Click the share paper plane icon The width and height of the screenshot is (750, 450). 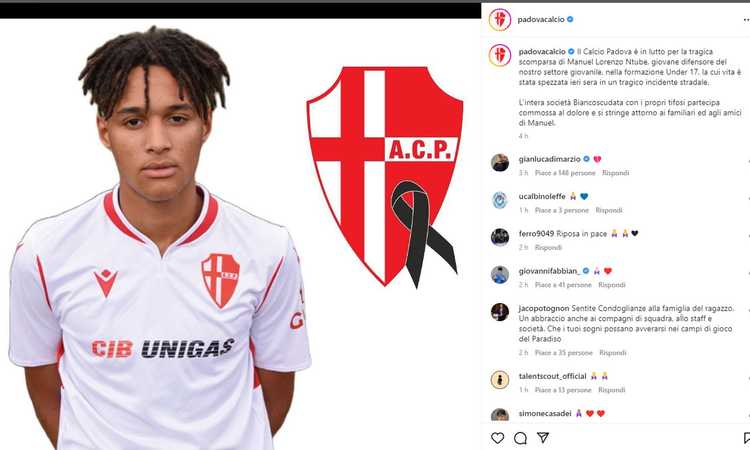[543, 437]
